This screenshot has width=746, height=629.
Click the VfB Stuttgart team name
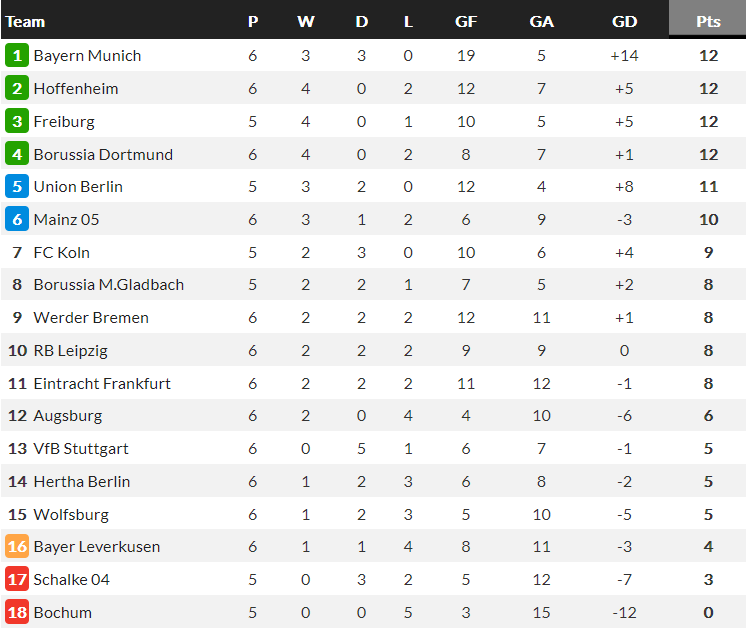click(x=81, y=449)
